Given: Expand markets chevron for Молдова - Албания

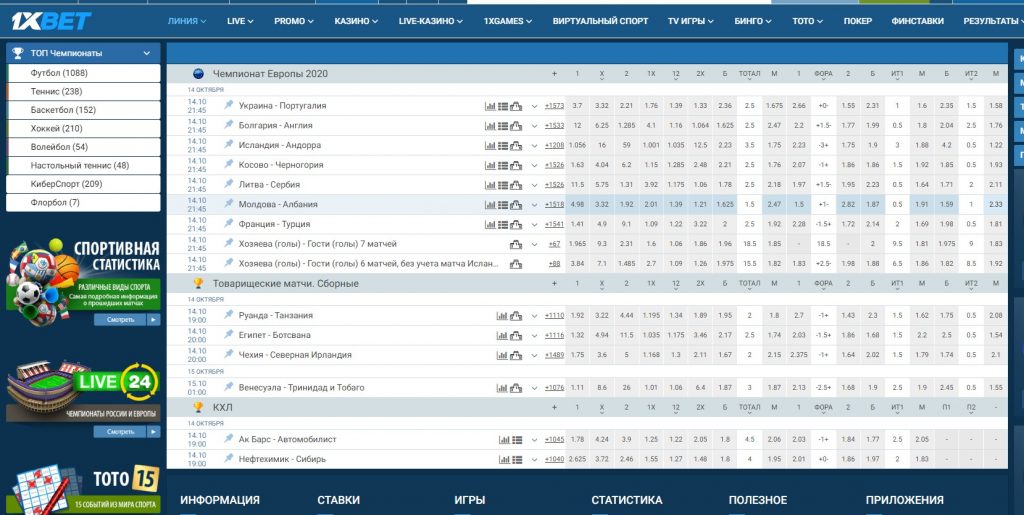Looking at the screenshot, I should 534,205.
